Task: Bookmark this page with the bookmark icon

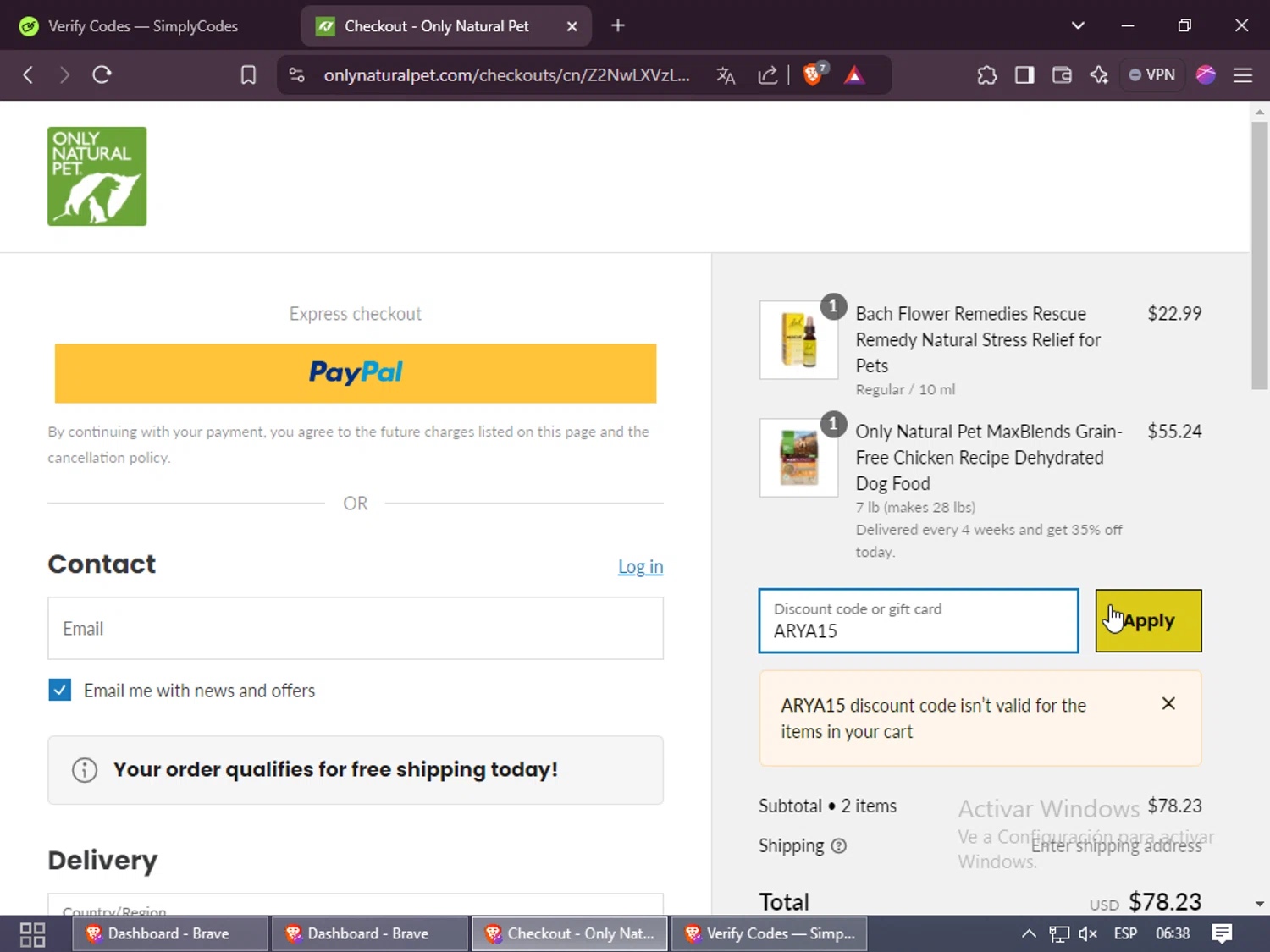Action: pyautogui.click(x=248, y=75)
